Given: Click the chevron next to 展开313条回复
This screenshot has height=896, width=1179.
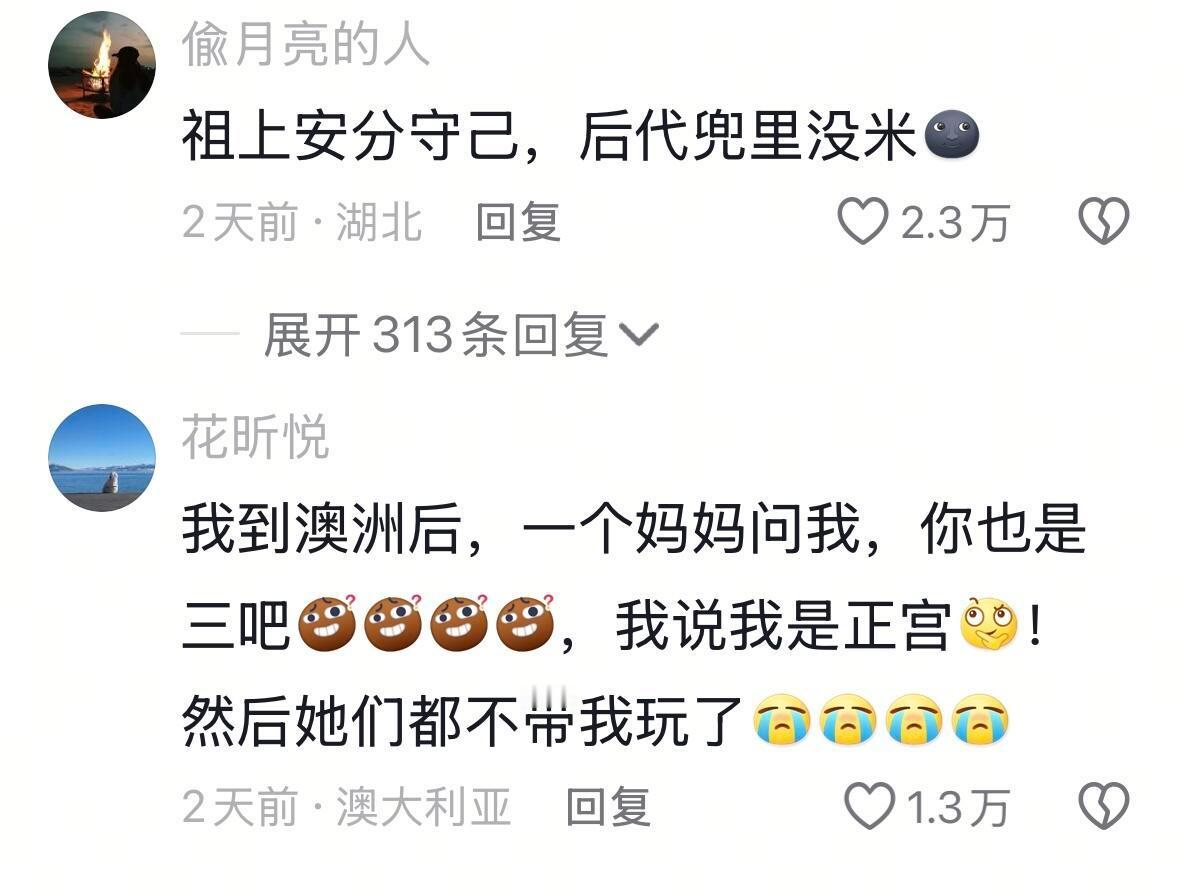Looking at the screenshot, I should click(638, 334).
